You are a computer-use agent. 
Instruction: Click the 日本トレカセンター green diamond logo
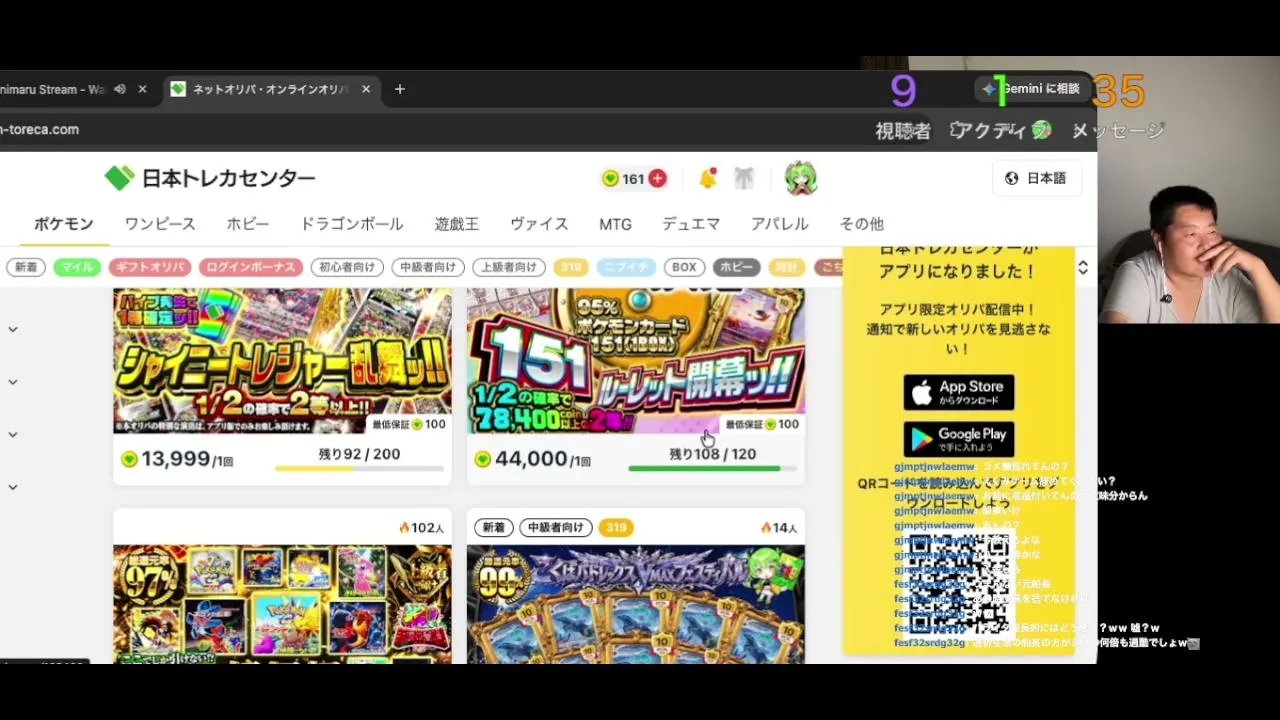pos(119,178)
